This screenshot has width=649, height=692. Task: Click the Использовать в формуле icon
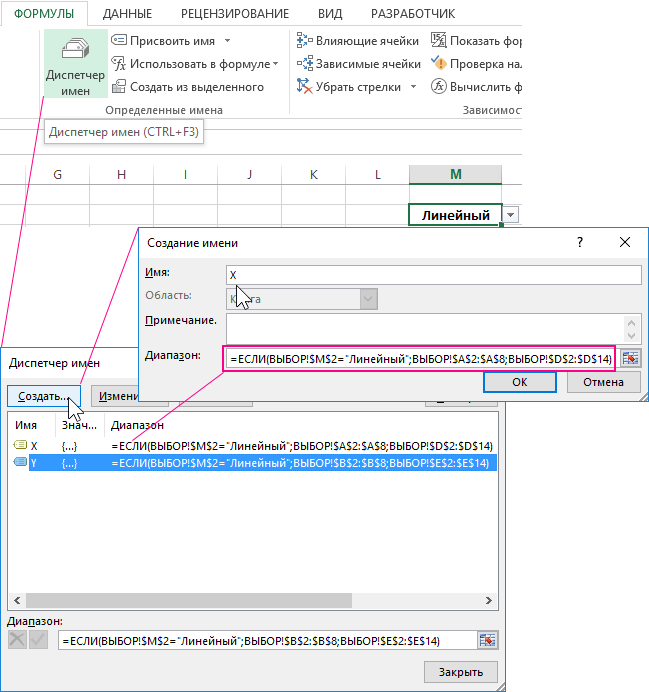click(118, 63)
